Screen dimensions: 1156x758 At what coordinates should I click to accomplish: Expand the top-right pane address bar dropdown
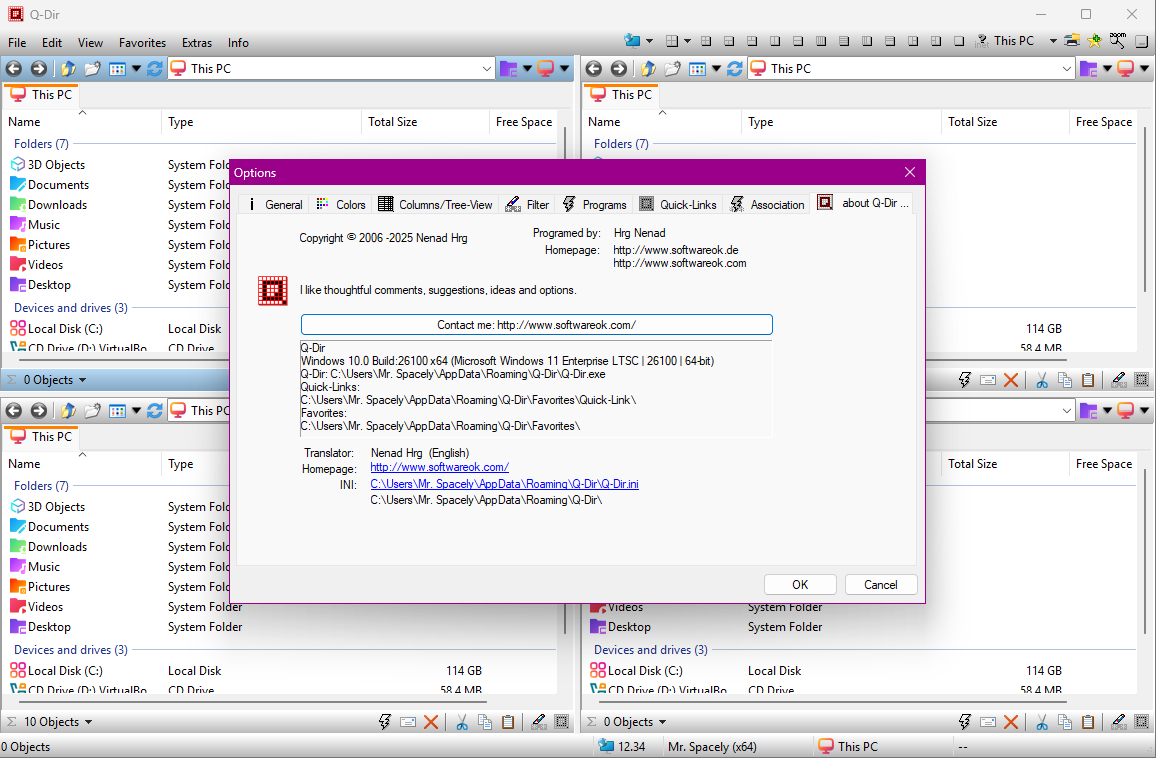click(x=1067, y=69)
